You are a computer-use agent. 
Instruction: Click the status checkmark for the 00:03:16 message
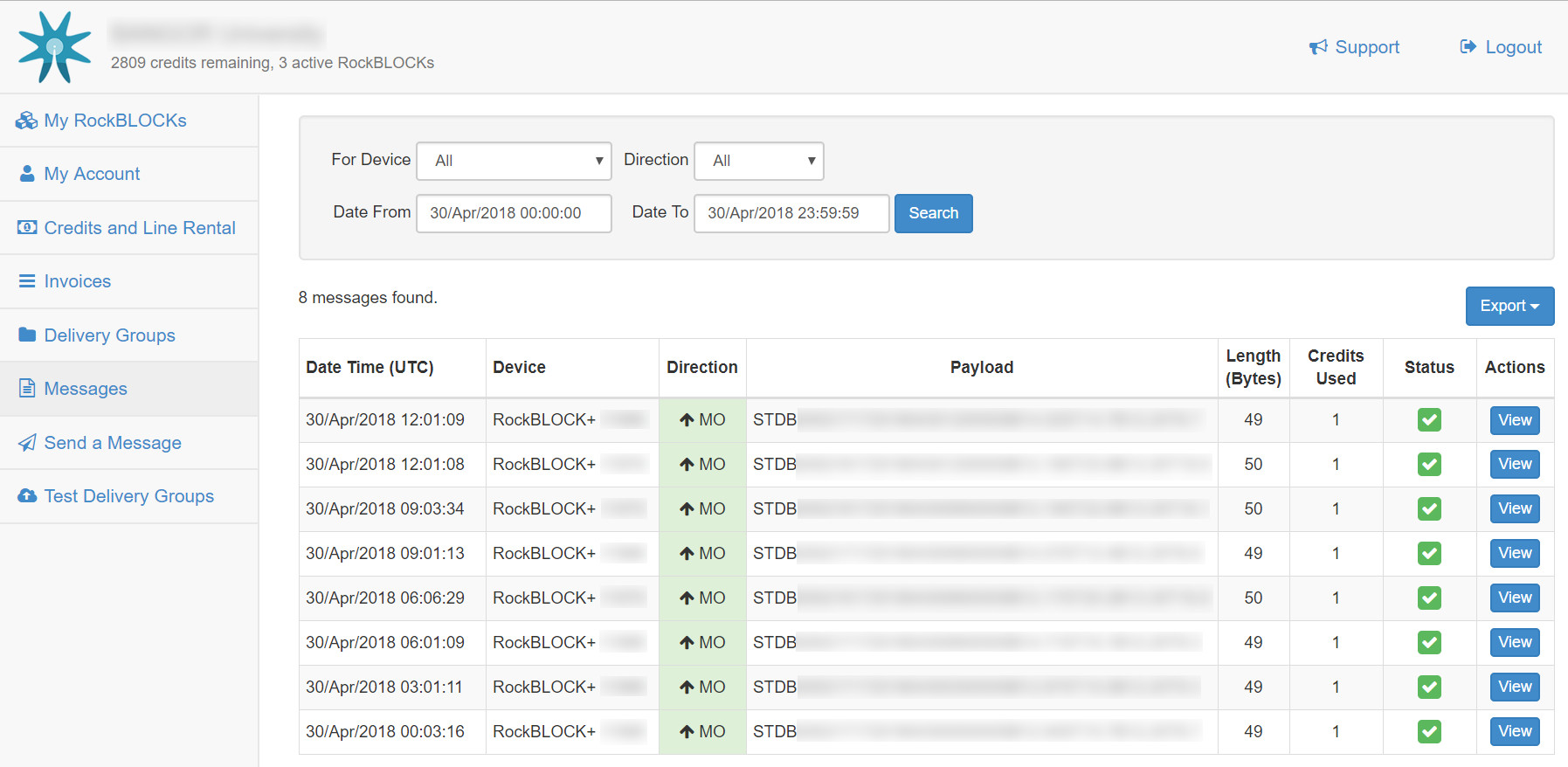click(x=1429, y=732)
